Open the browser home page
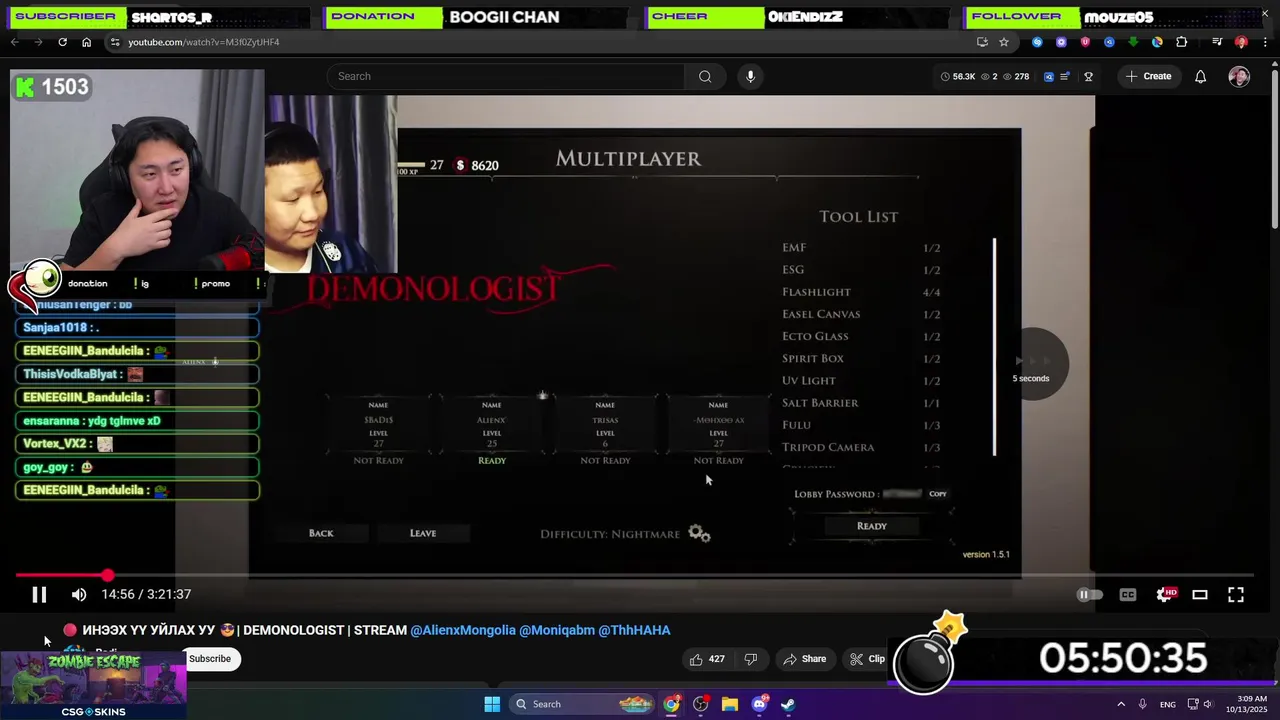This screenshot has width=1280, height=720. tap(86, 42)
